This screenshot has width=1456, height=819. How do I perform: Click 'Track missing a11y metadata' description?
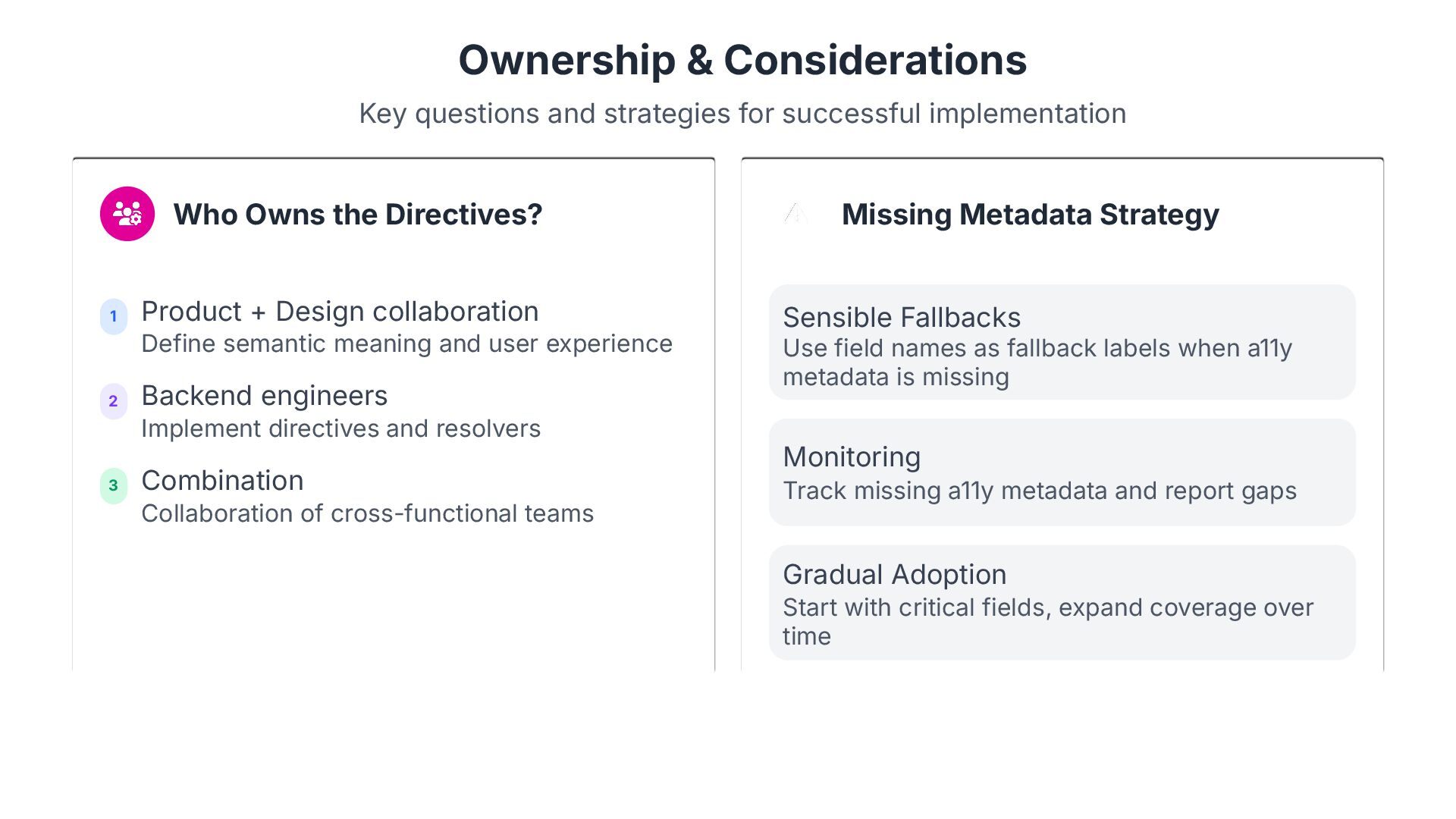tap(1040, 491)
